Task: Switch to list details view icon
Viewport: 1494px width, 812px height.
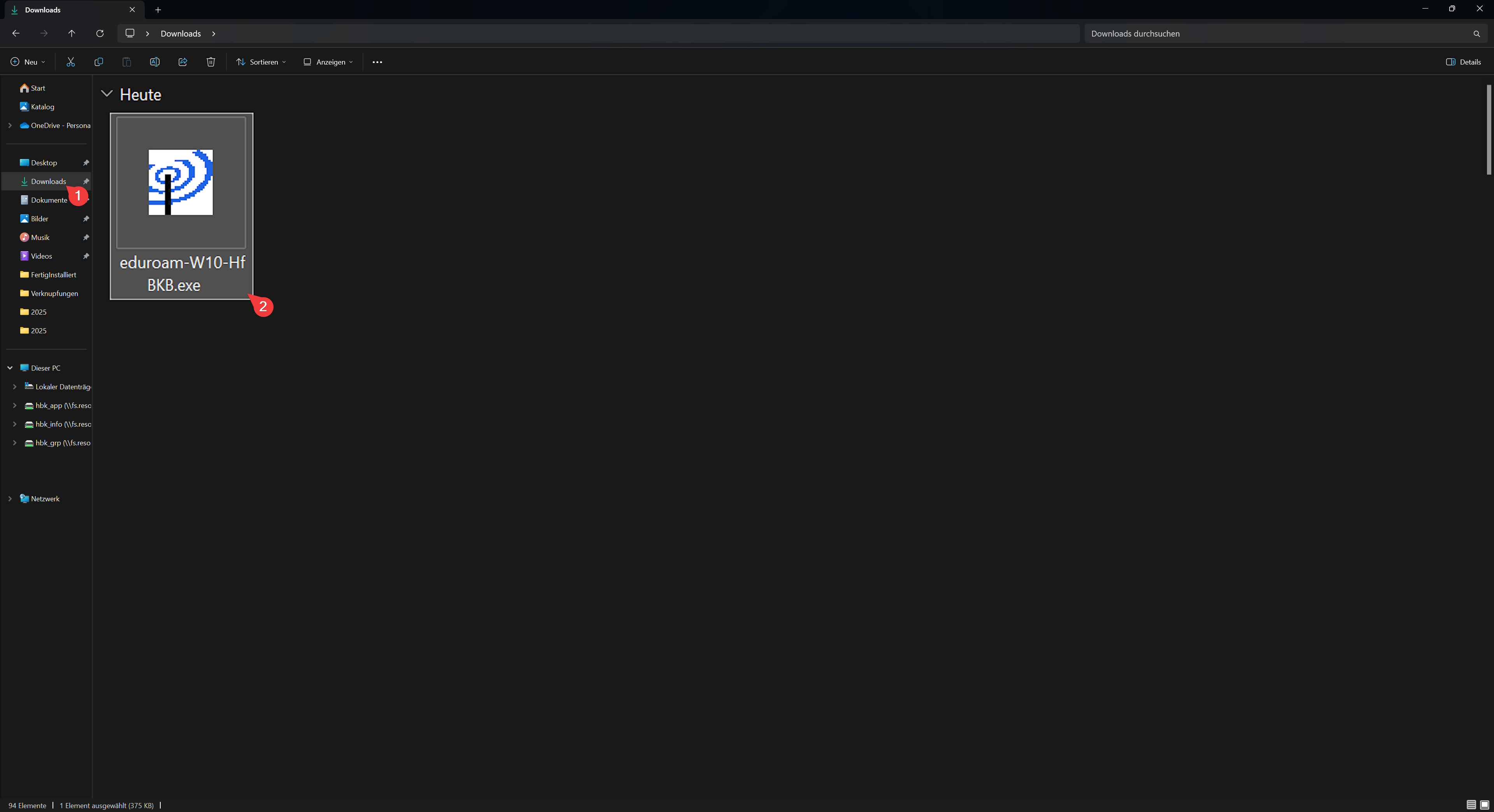Action: pyautogui.click(x=1471, y=805)
